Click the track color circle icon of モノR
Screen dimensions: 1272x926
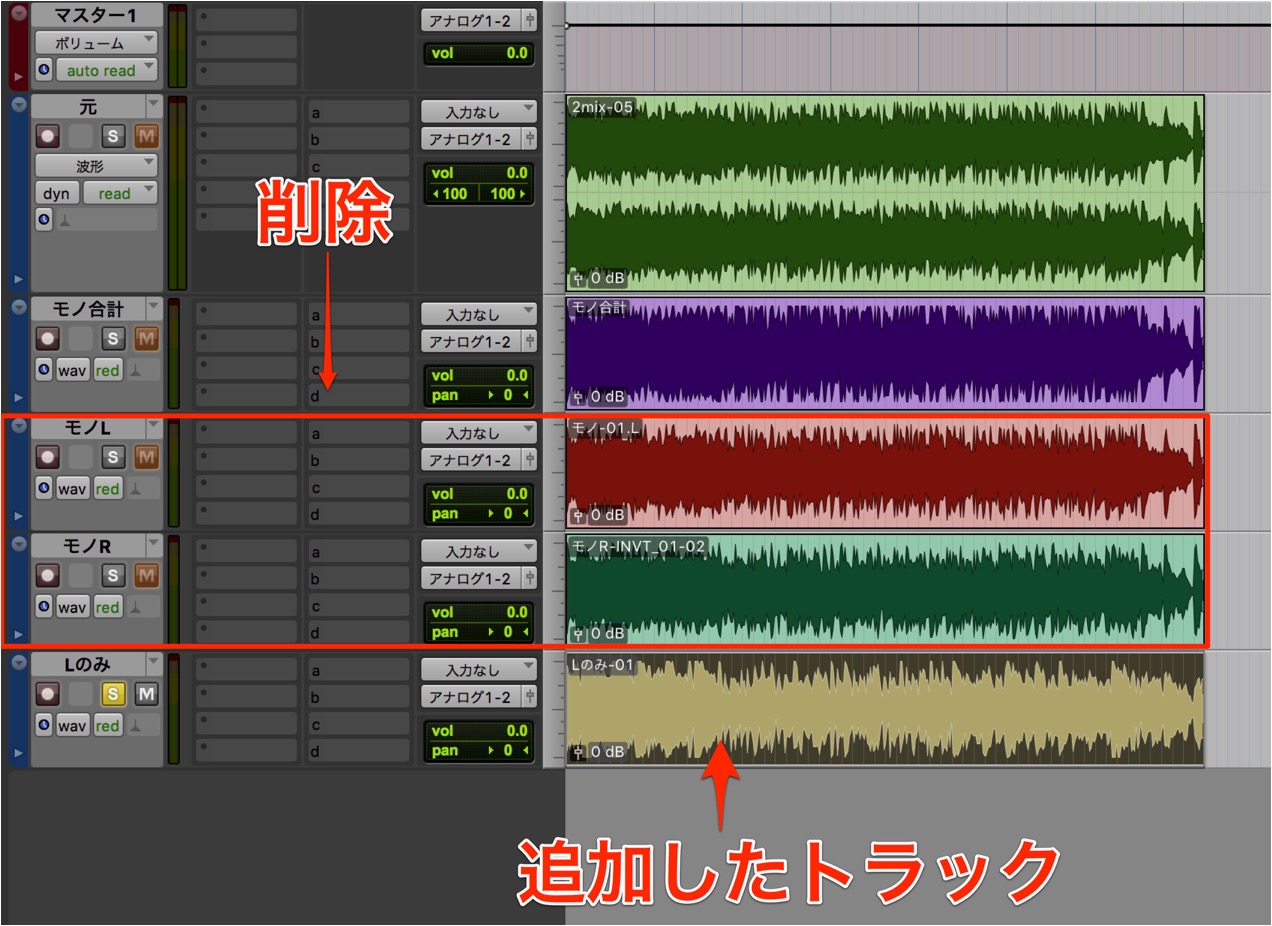tap(18, 545)
